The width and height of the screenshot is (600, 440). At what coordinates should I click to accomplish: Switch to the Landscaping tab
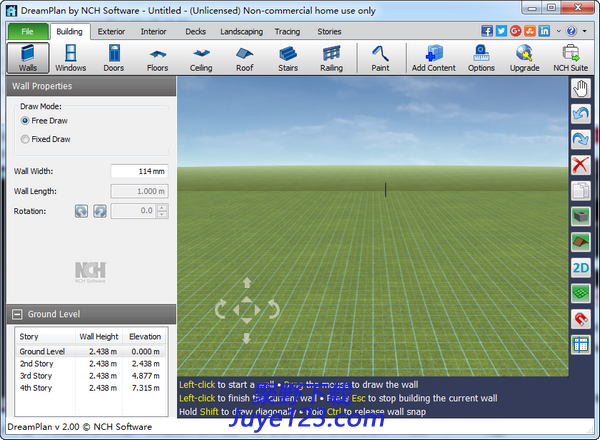click(241, 32)
